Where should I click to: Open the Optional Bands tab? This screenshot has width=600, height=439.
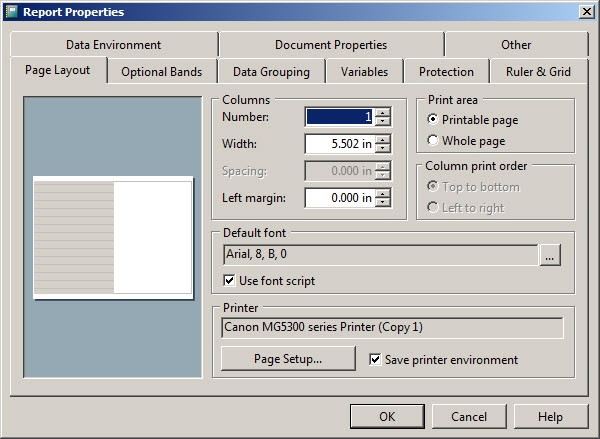(161, 72)
